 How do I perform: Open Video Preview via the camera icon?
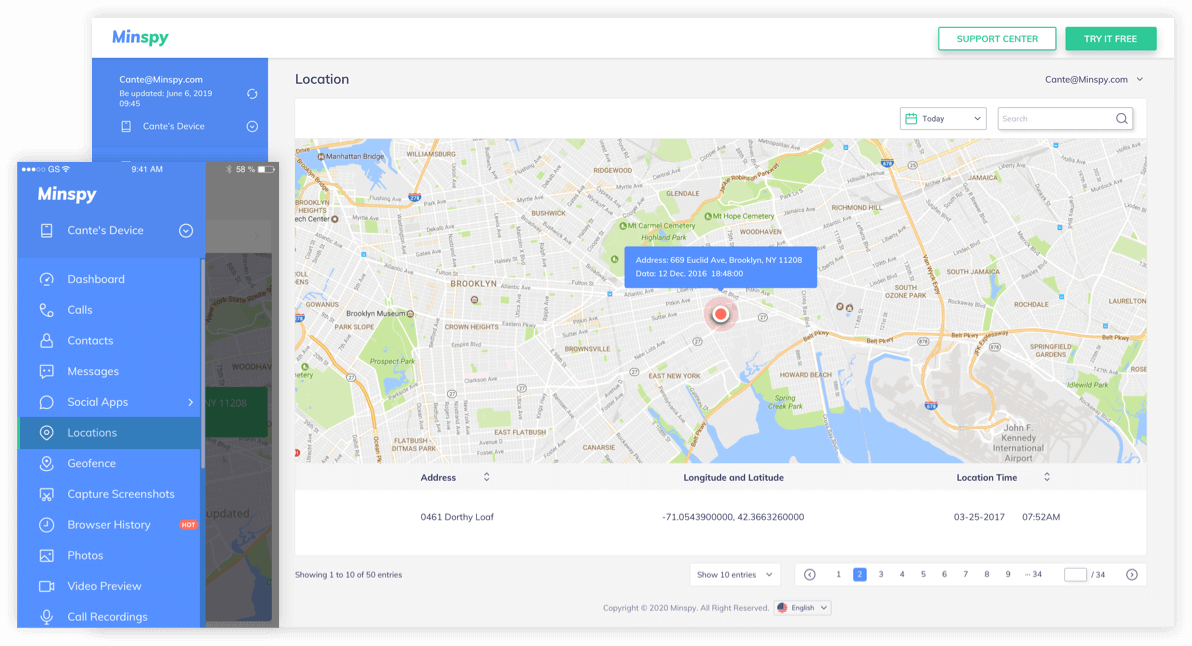tap(45, 586)
